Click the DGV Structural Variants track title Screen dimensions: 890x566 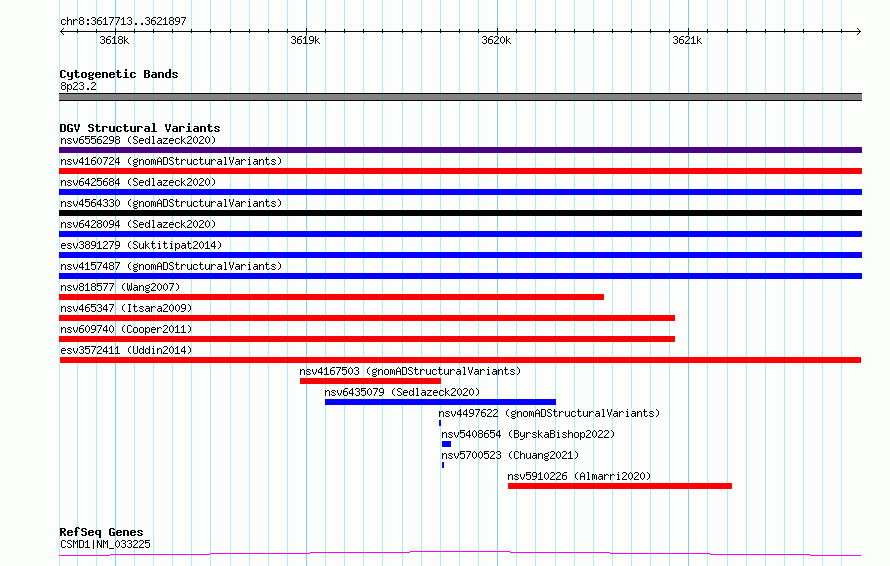(140, 128)
